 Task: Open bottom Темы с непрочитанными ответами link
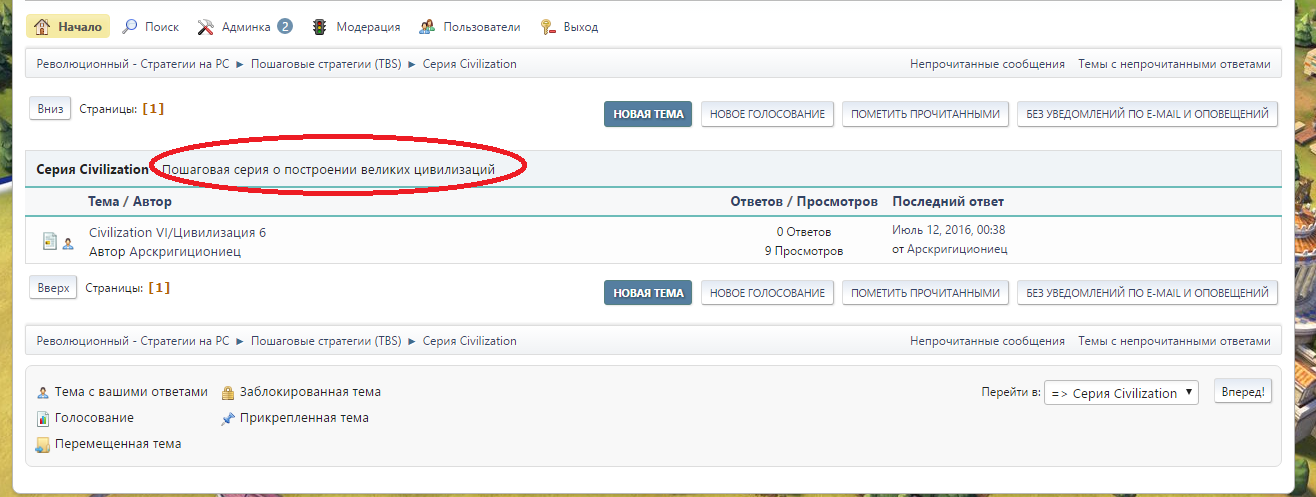(x=1174, y=341)
